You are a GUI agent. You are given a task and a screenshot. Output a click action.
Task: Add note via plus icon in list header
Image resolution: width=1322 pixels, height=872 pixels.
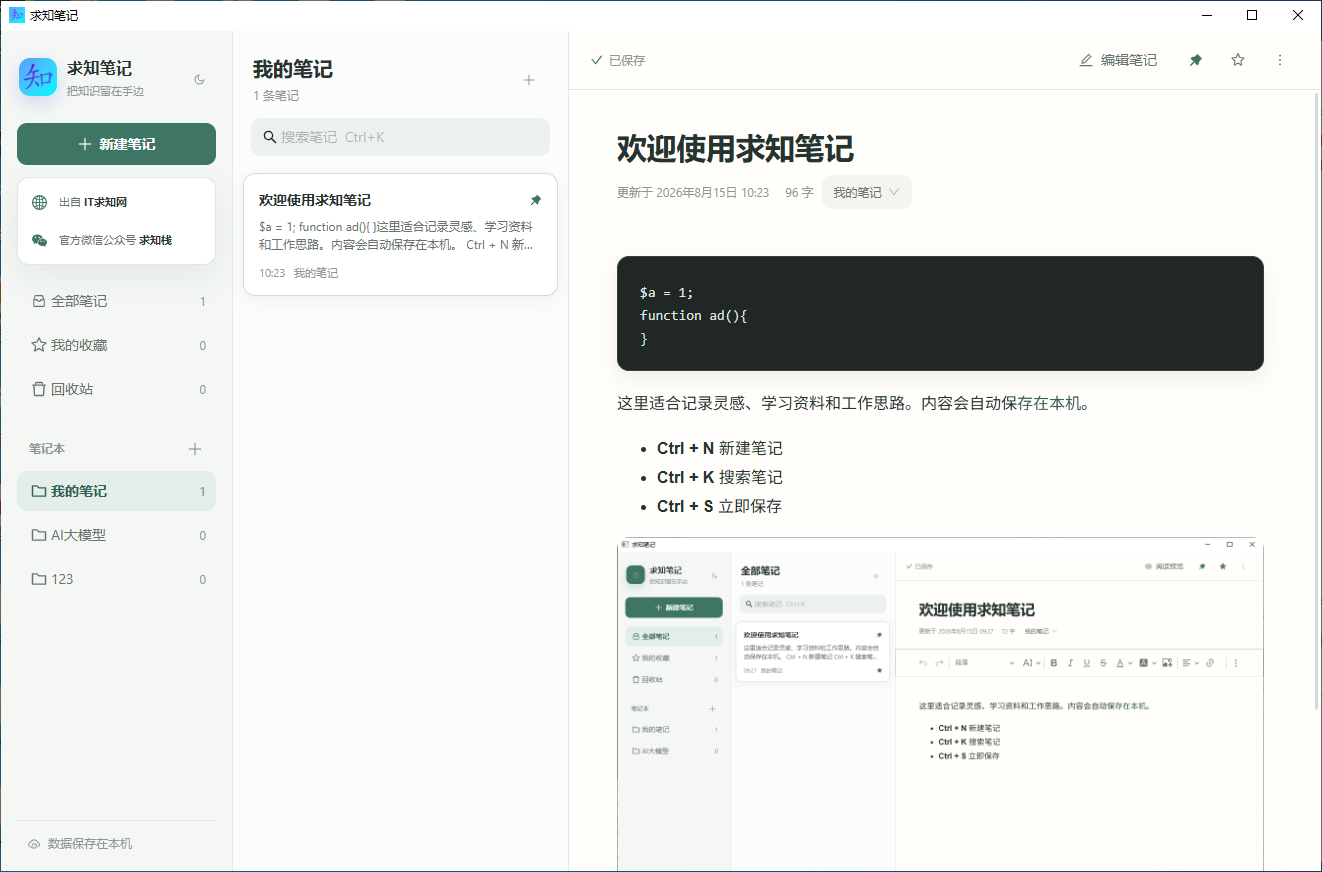click(x=529, y=80)
